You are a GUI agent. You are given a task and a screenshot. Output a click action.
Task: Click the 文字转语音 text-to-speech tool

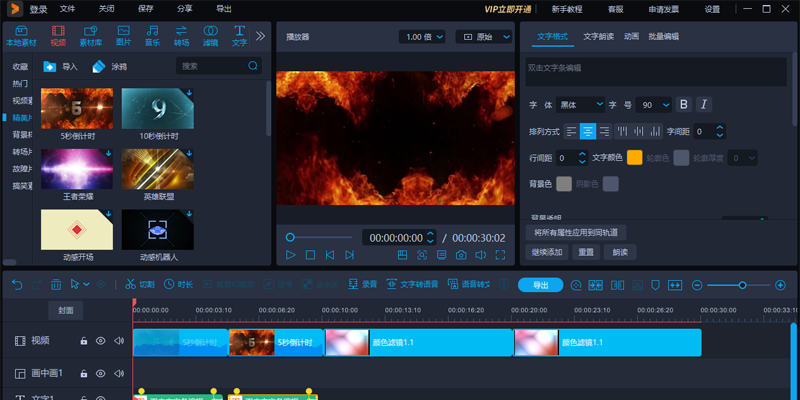point(412,284)
